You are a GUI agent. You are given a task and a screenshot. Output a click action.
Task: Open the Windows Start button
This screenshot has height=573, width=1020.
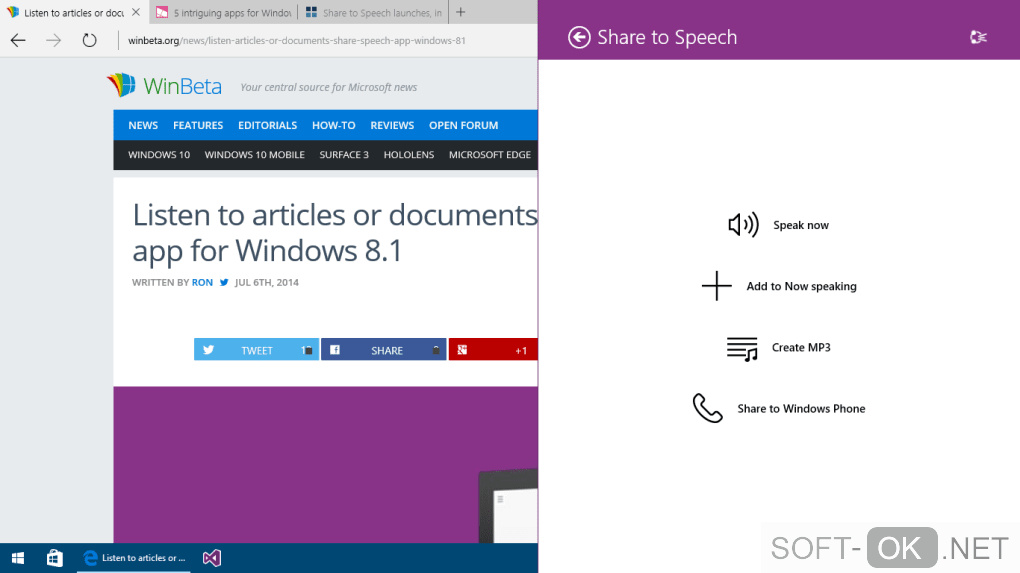[18, 558]
